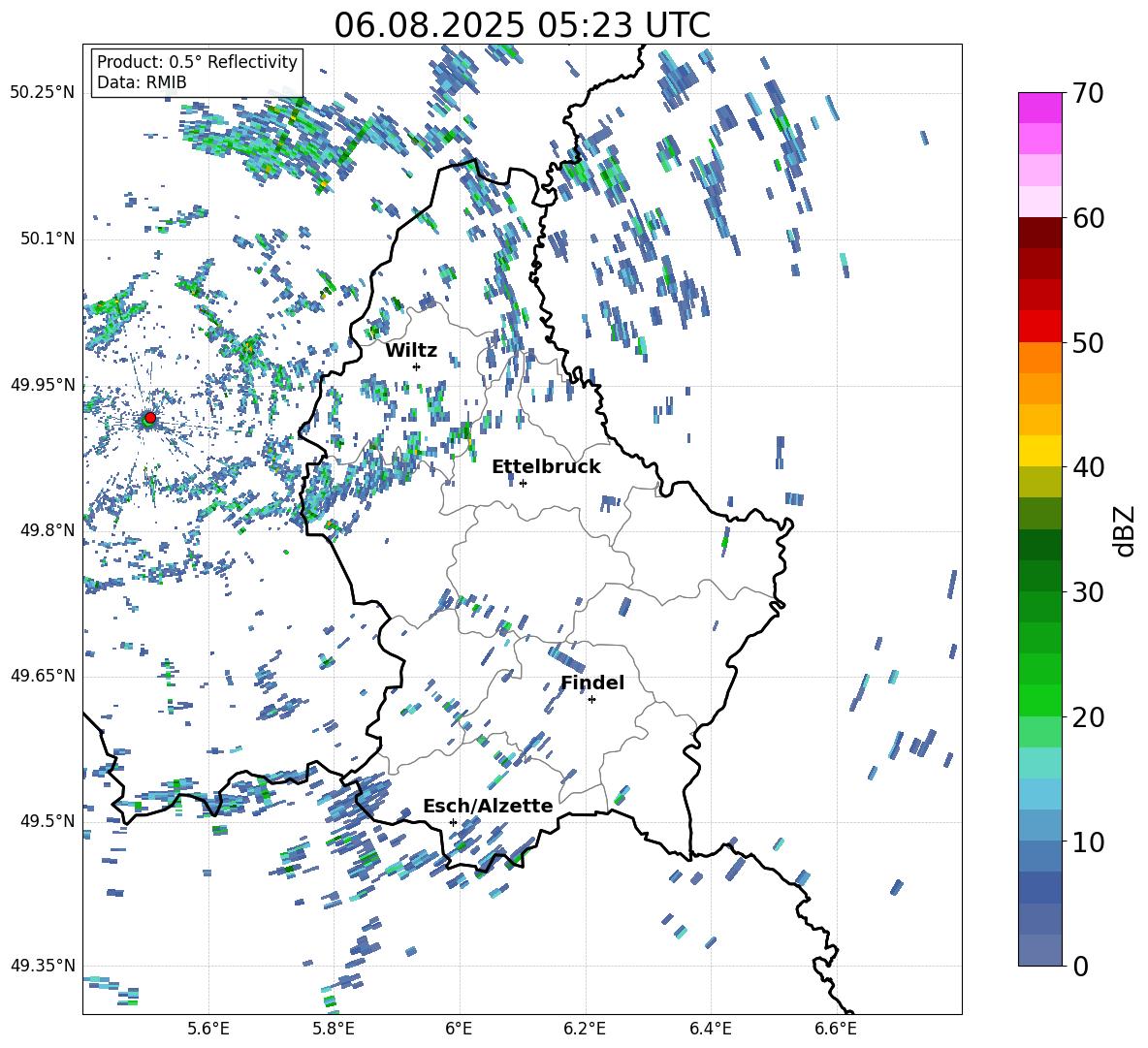This screenshot has width=1148, height=1048.
Task: Click the cross marker below Wiltz
Action: point(417,366)
